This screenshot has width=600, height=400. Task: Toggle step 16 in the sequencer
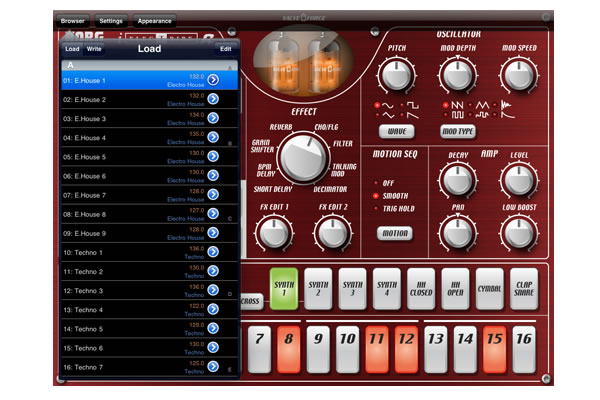click(x=524, y=349)
